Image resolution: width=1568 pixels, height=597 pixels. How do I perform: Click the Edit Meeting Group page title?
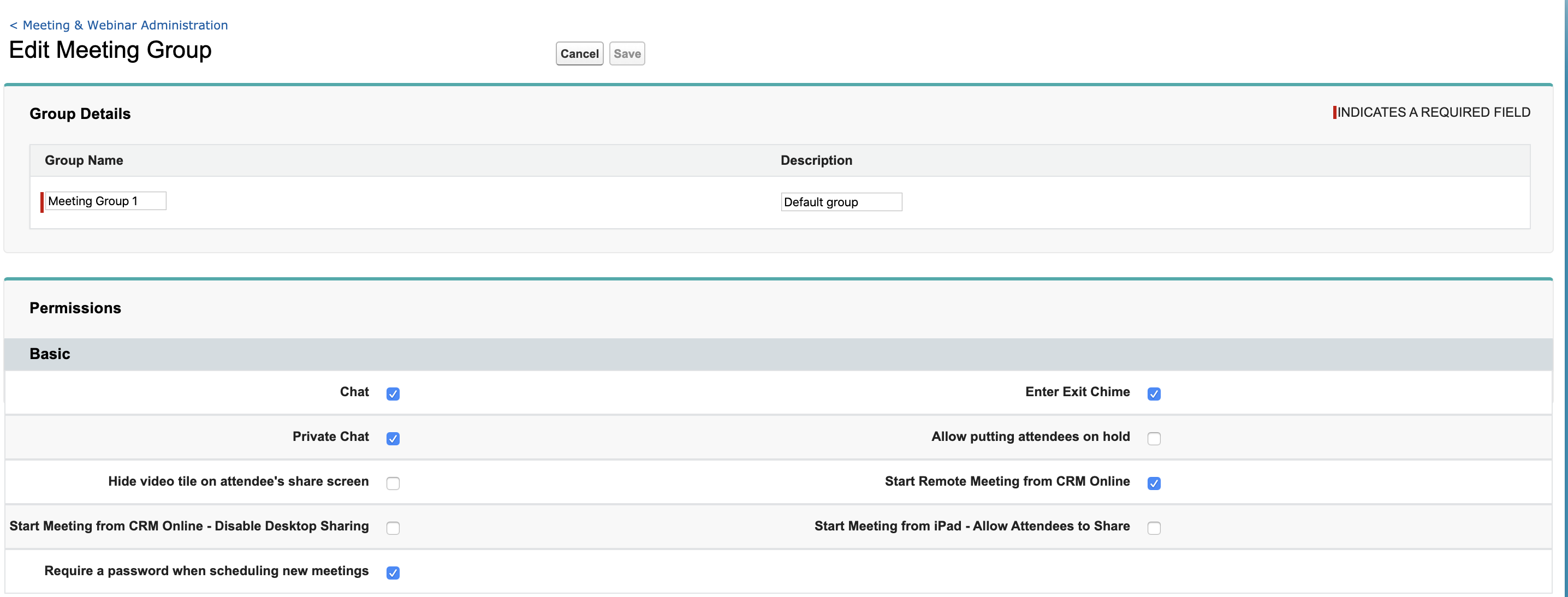pyautogui.click(x=110, y=50)
